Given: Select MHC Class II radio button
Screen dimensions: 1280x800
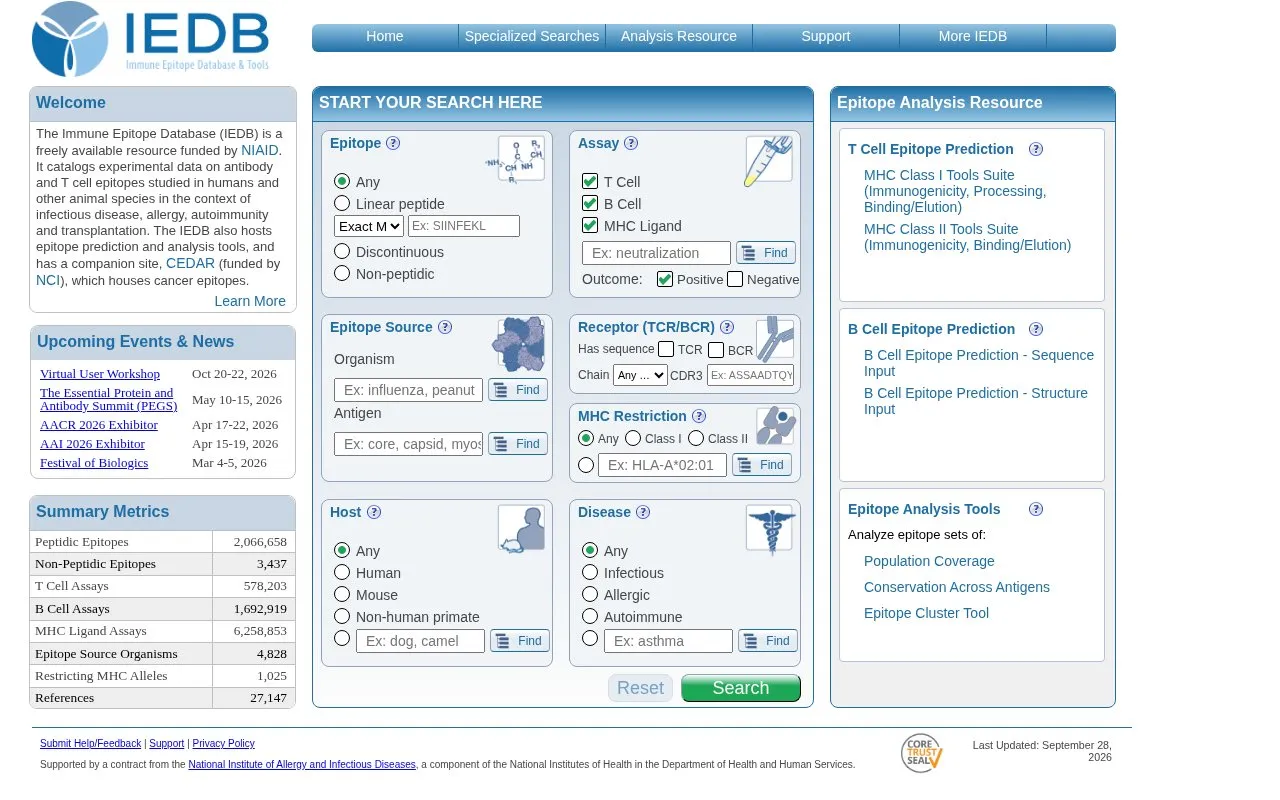Looking at the screenshot, I should click(696, 438).
